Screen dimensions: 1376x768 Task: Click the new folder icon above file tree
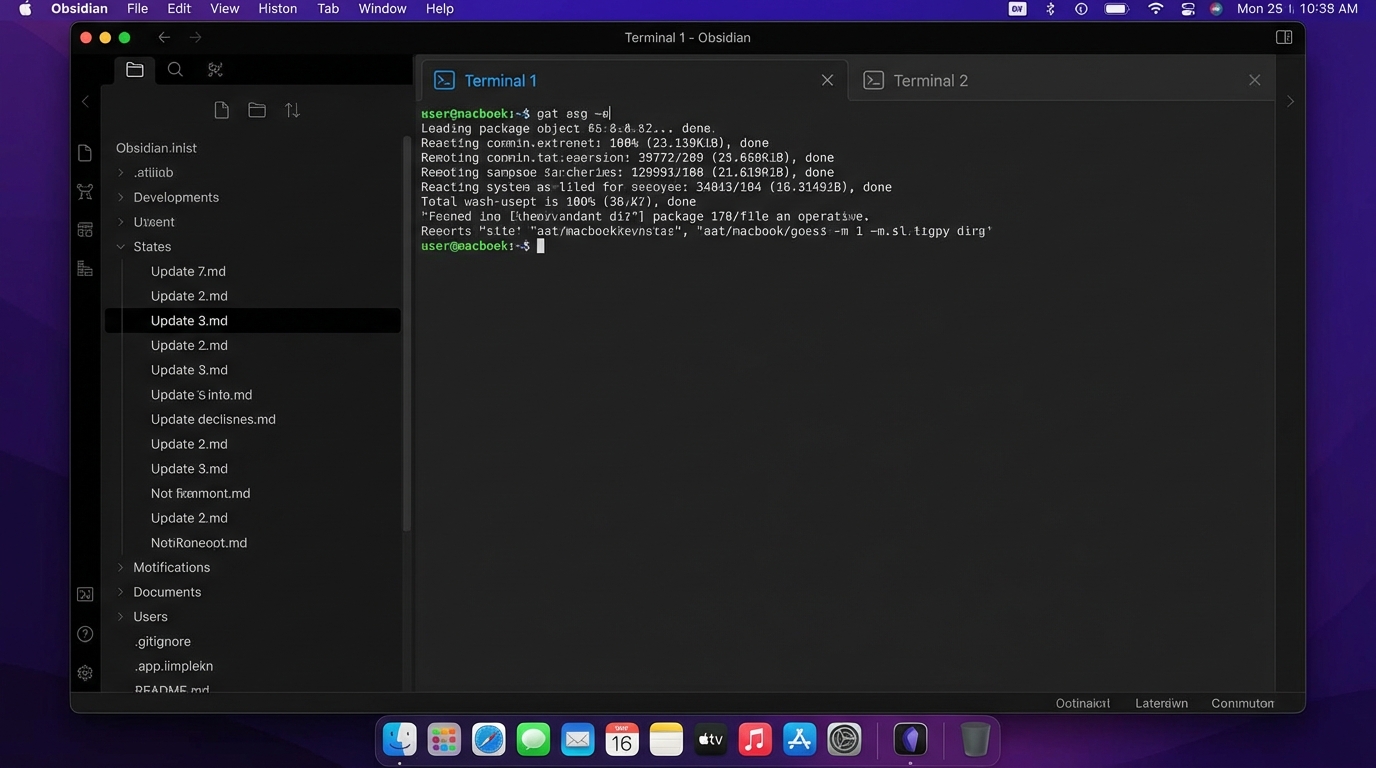[x=257, y=110]
